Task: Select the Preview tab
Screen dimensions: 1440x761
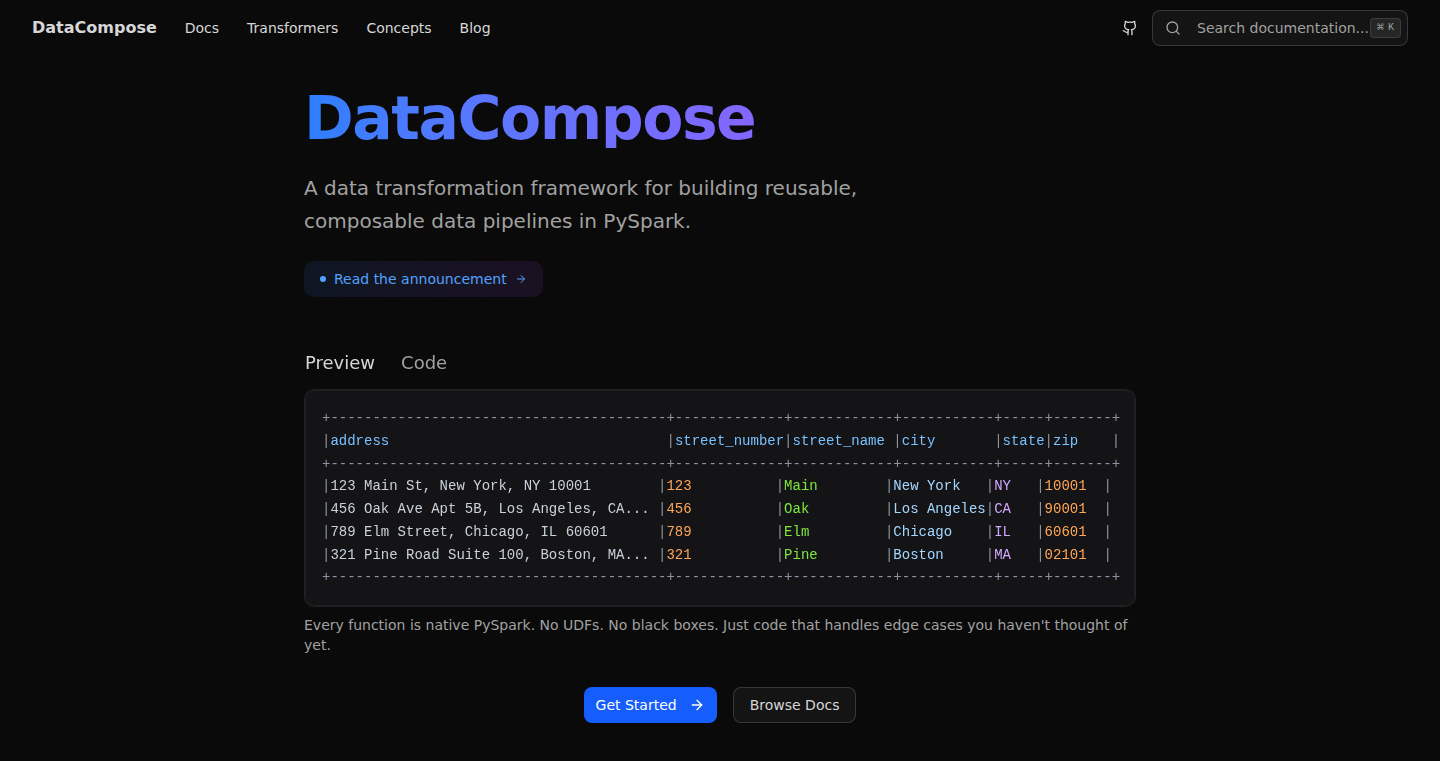Action: (340, 363)
